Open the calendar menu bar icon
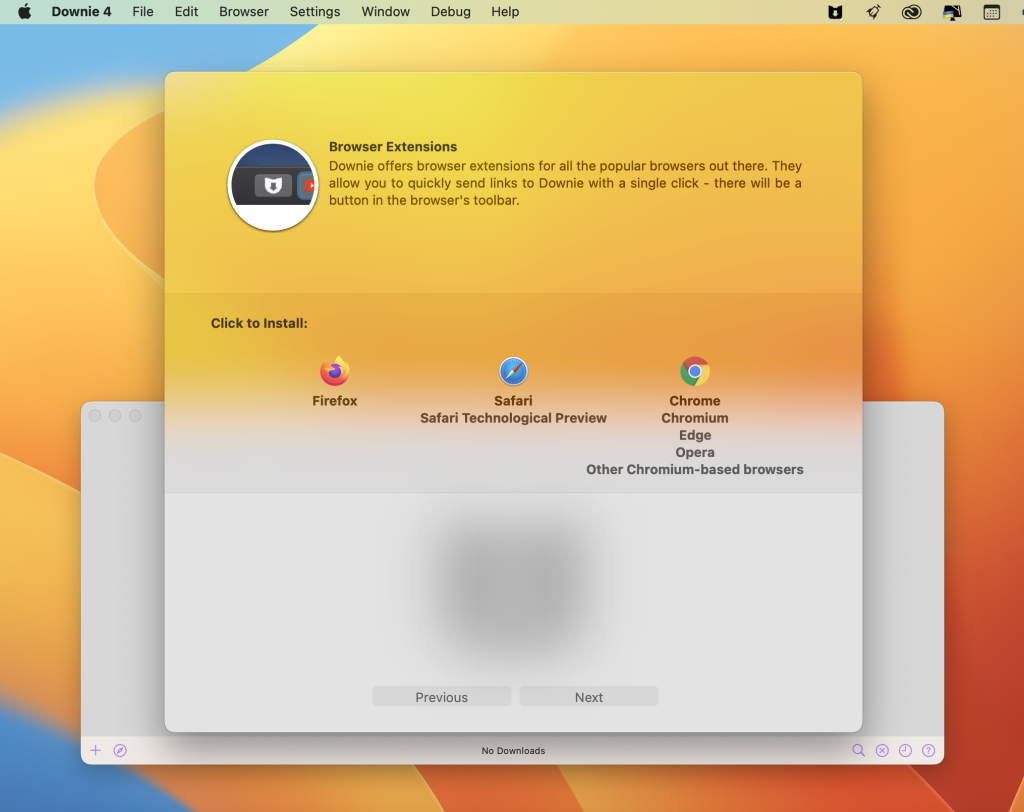This screenshot has width=1024, height=812. pyautogui.click(x=991, y=12)
